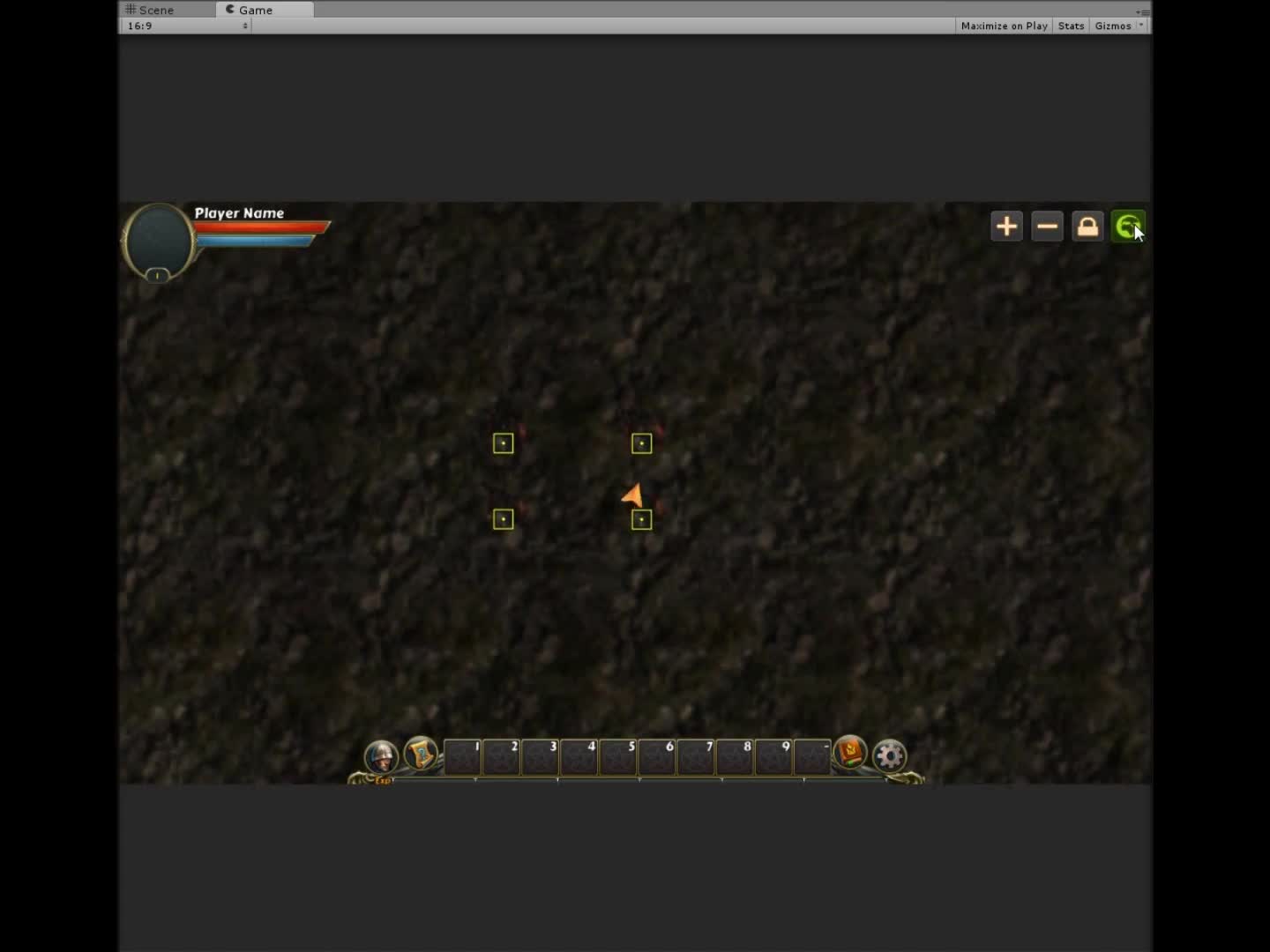Click the red health bar
The image size is (1270, 952).
click(x=261, y=227)
